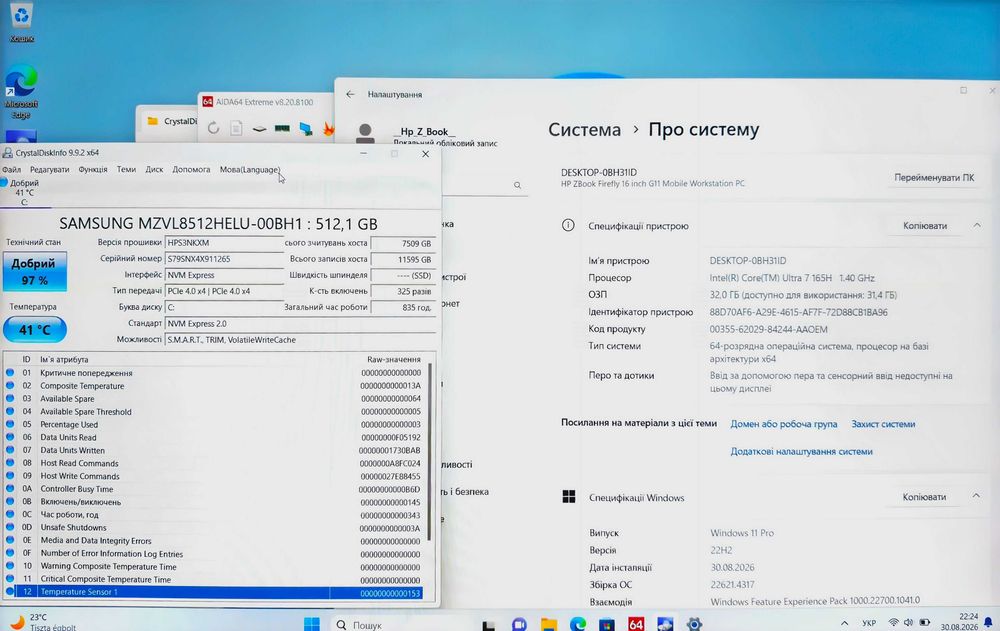Open the Захист системи link
Image resolution: width=1000 pixels, height=631 pixels.
click(883, 424)
